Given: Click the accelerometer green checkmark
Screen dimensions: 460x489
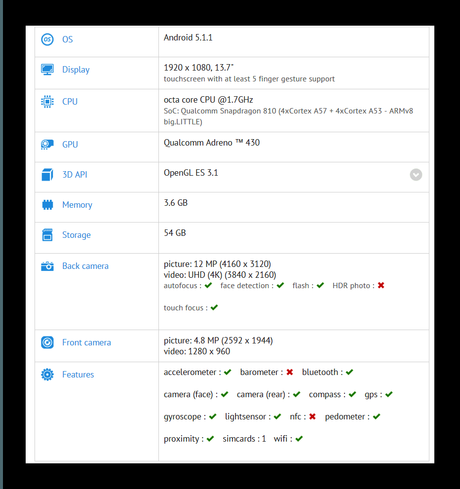Looking at the screenshot, I should [227, 372].
